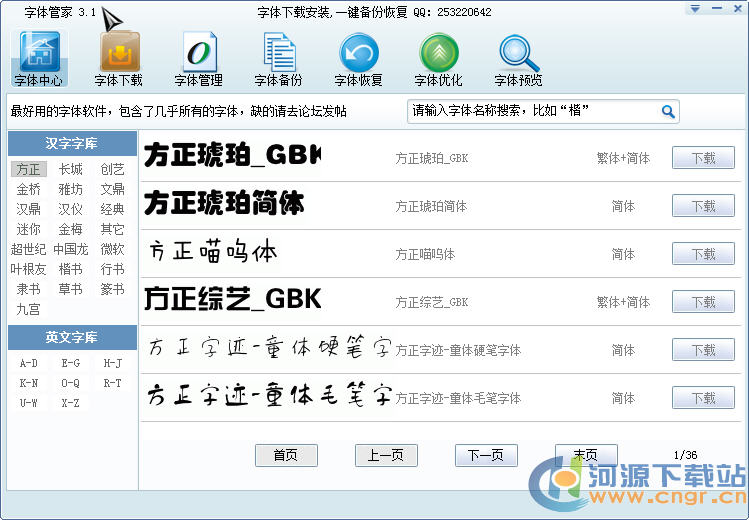Select the 经典 font category
Screen dimensions: 749x520
(x=112, y=210)
